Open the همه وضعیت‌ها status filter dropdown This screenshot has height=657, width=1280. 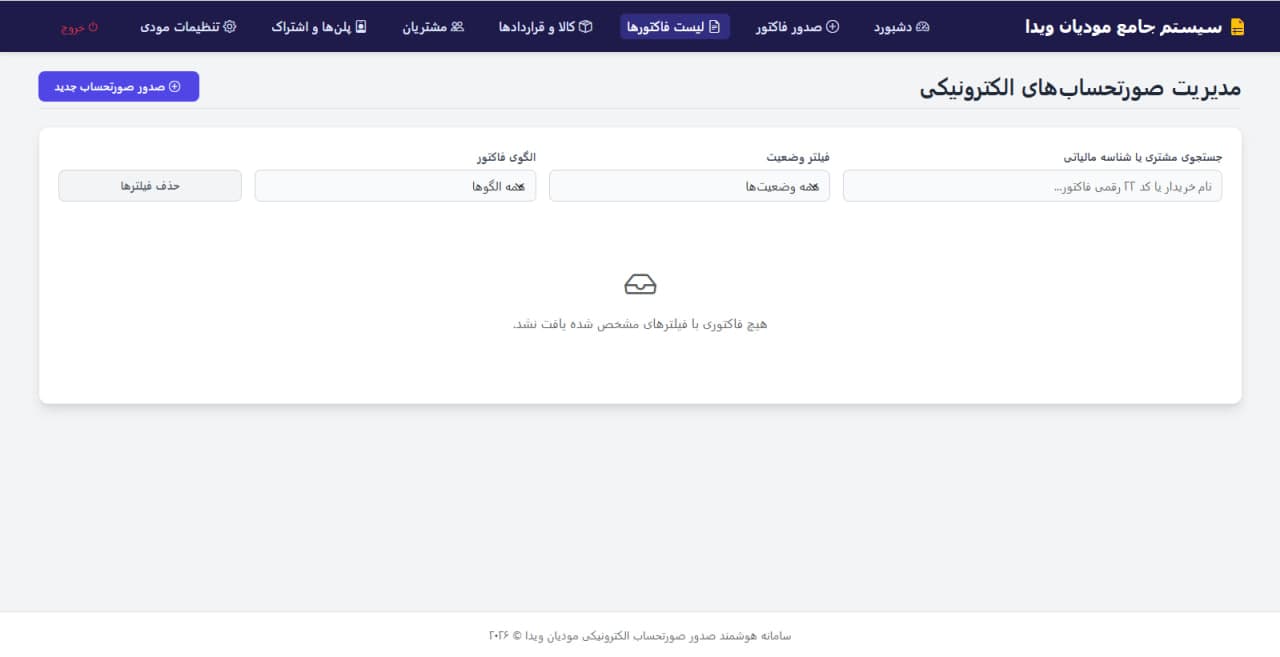pyautogui.click(x=689, y=186)
